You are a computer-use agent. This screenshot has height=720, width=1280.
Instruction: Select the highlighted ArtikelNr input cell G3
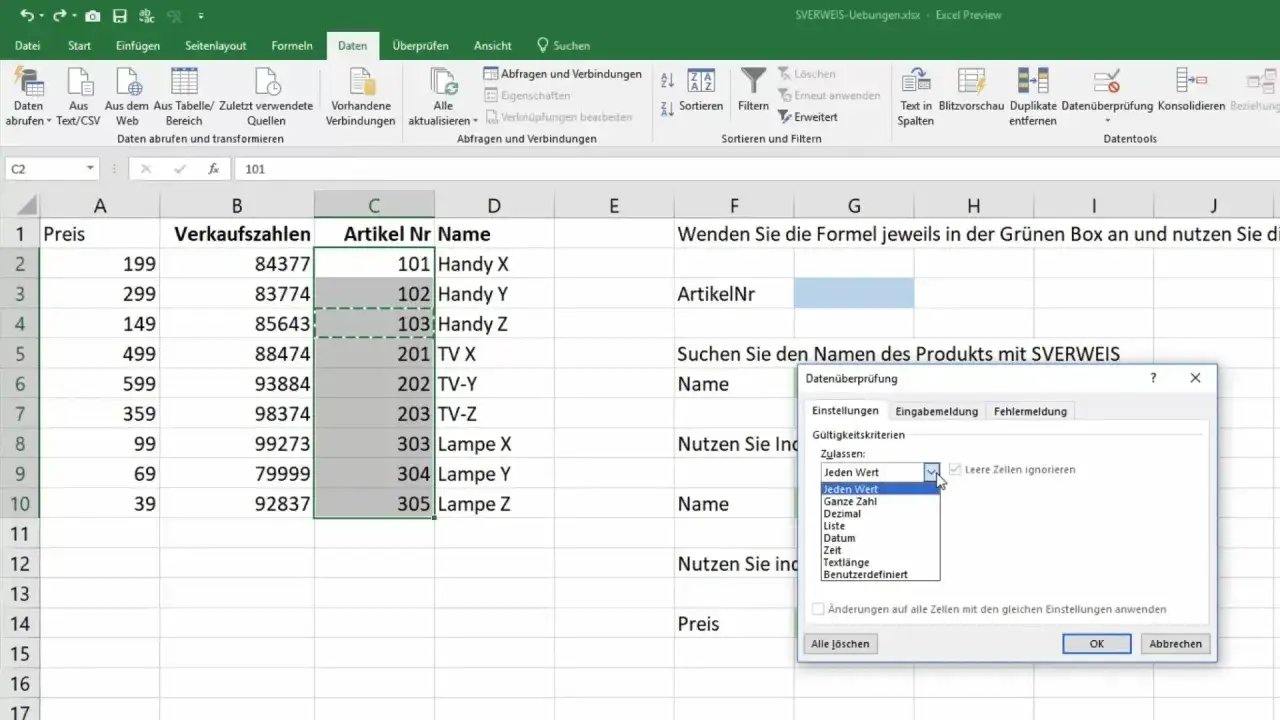click(x=854, y=292)
